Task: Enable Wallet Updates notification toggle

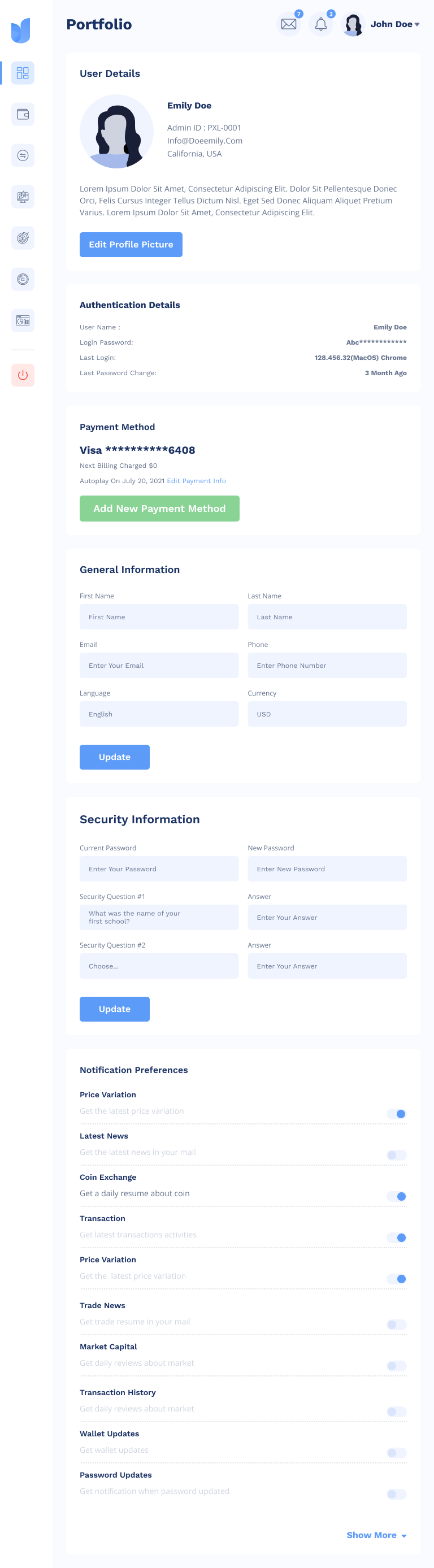Action: [x=396, y=1452]
